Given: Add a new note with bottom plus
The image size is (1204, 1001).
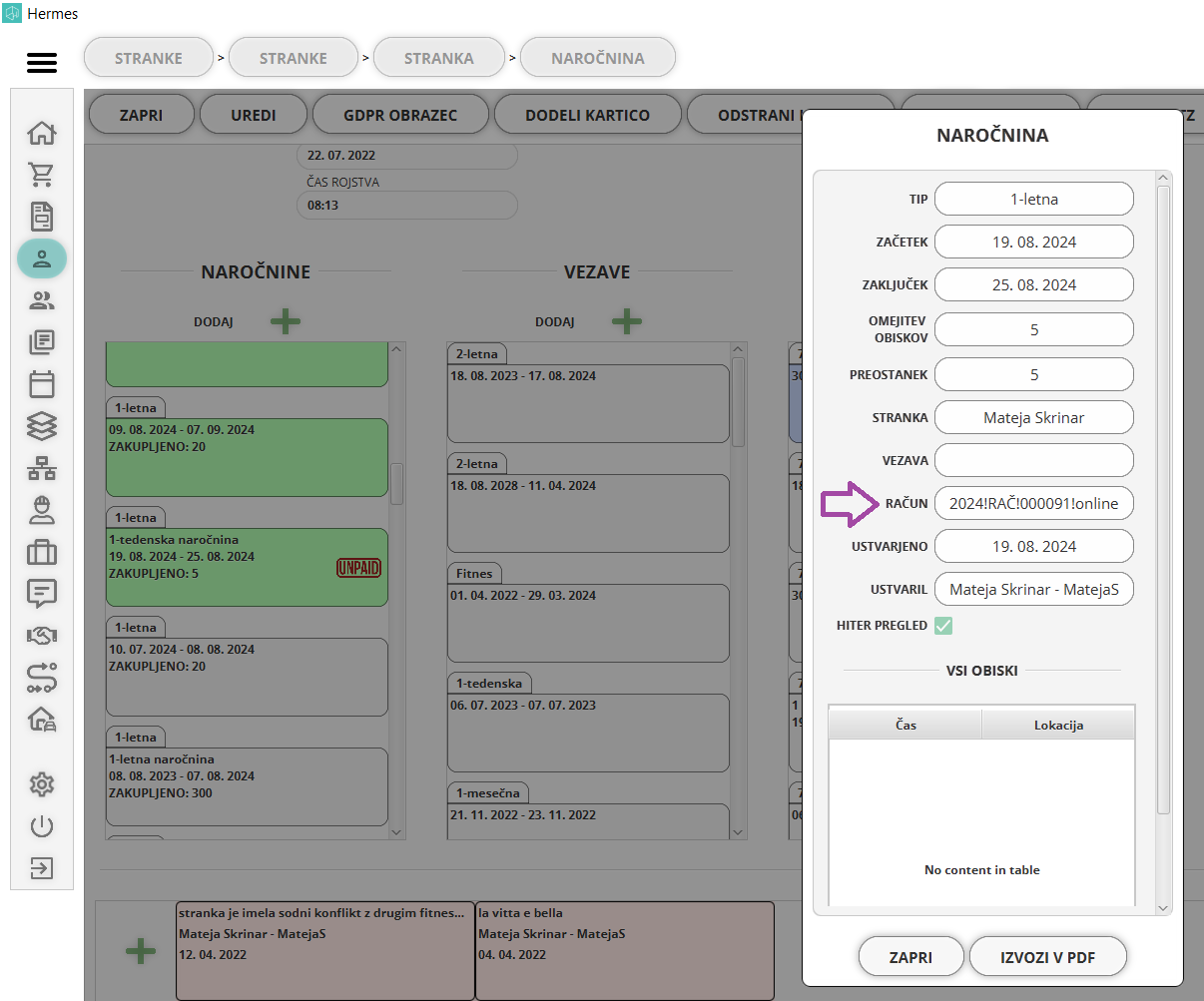Looking at the screenshot, I should click(141, 951).
